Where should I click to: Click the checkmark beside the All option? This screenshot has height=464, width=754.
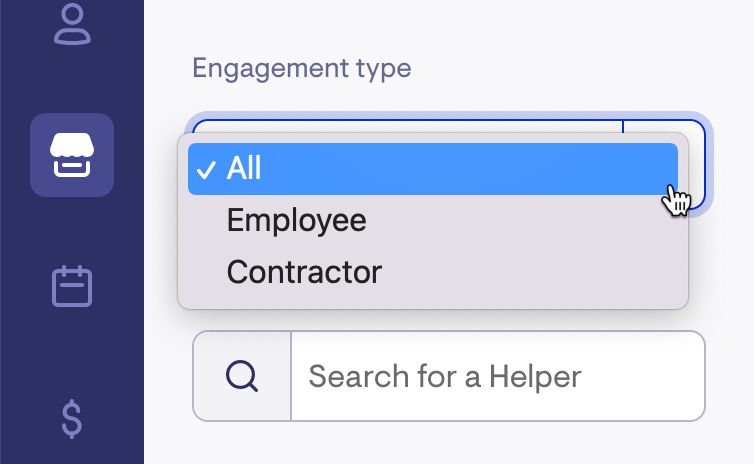coord(206,170)
